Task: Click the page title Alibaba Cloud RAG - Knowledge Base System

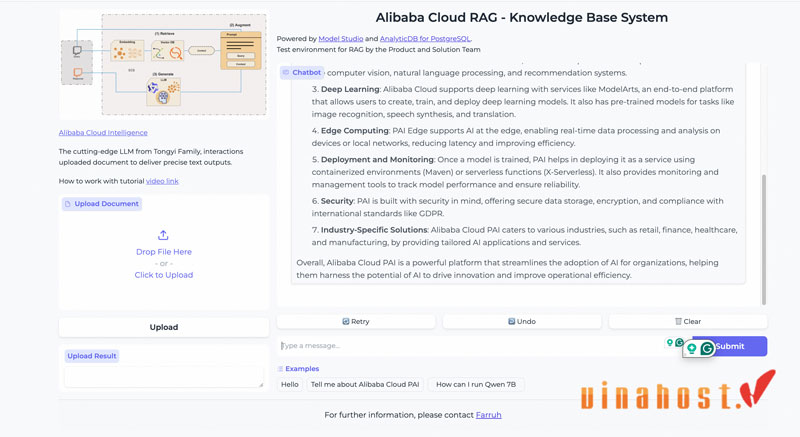Action: coord(521,17)
